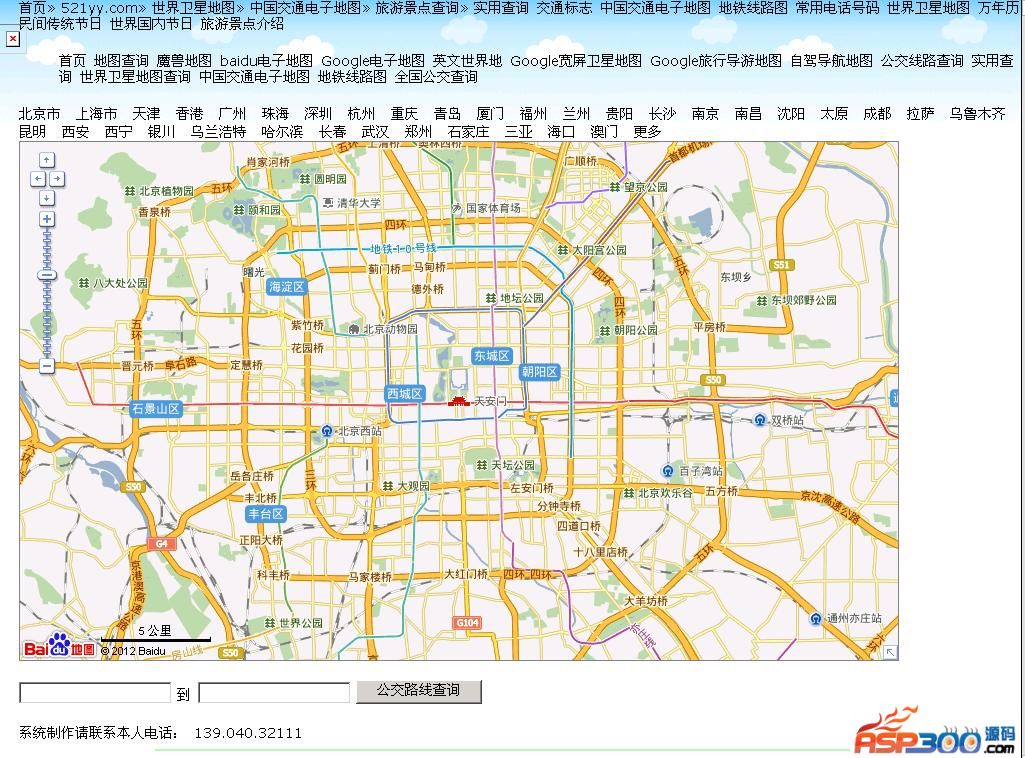
Task: Click the 公交路线查询 button
Action: [418, 691]
